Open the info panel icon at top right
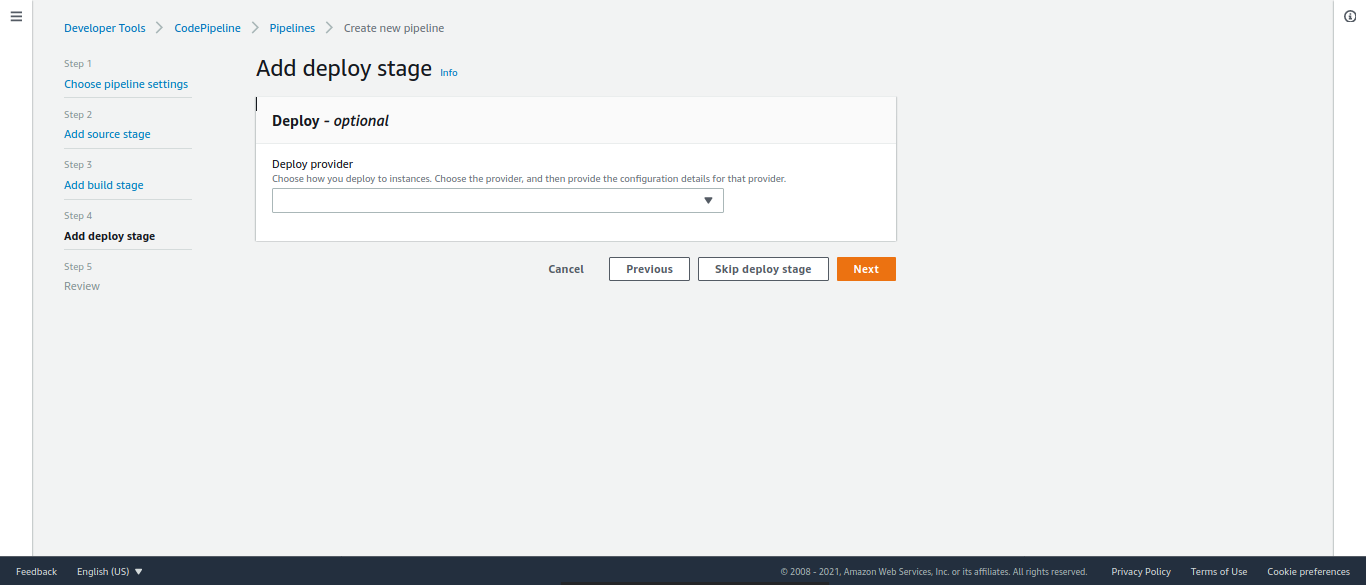Screen dimensions: 1366x585 1350,17
